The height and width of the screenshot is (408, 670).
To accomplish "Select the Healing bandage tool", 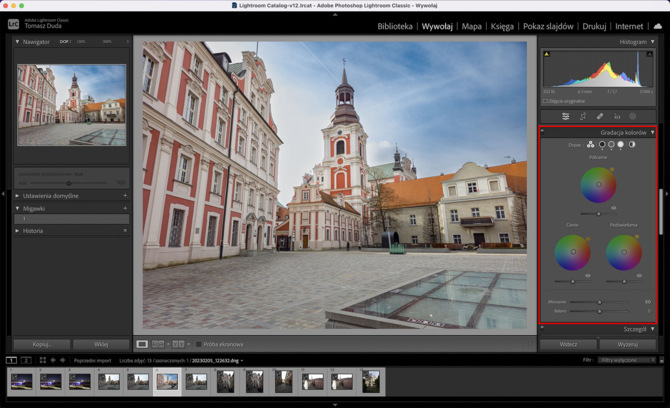I will (x=600, y=116).
